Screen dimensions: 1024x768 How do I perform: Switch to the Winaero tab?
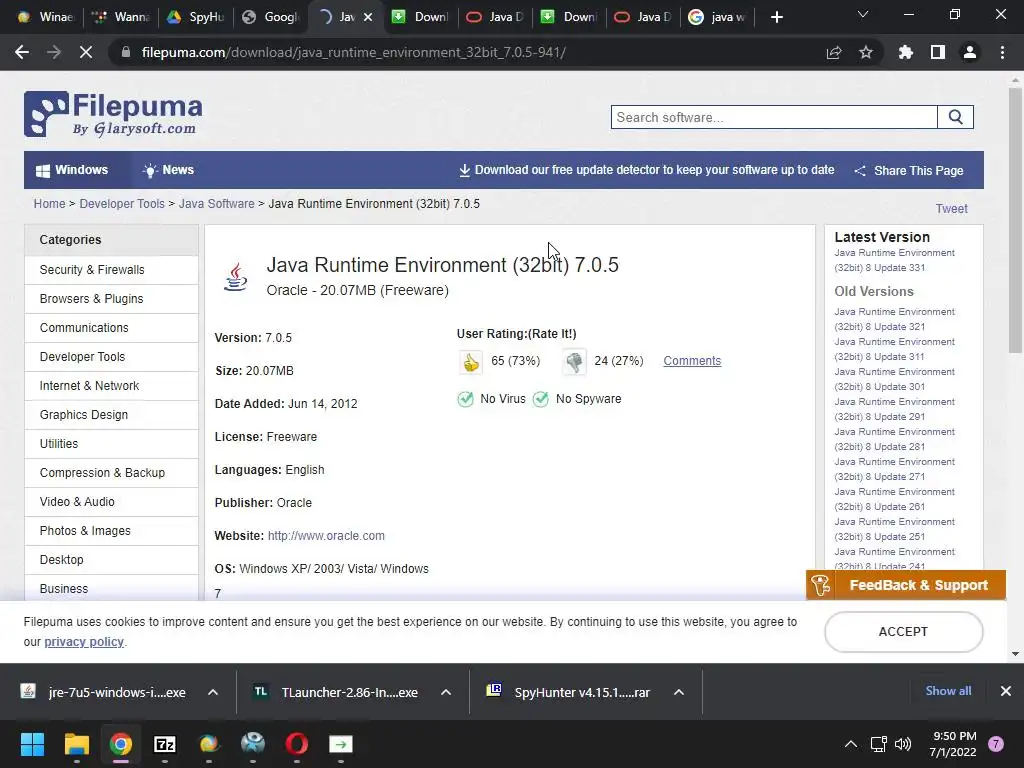44,17
